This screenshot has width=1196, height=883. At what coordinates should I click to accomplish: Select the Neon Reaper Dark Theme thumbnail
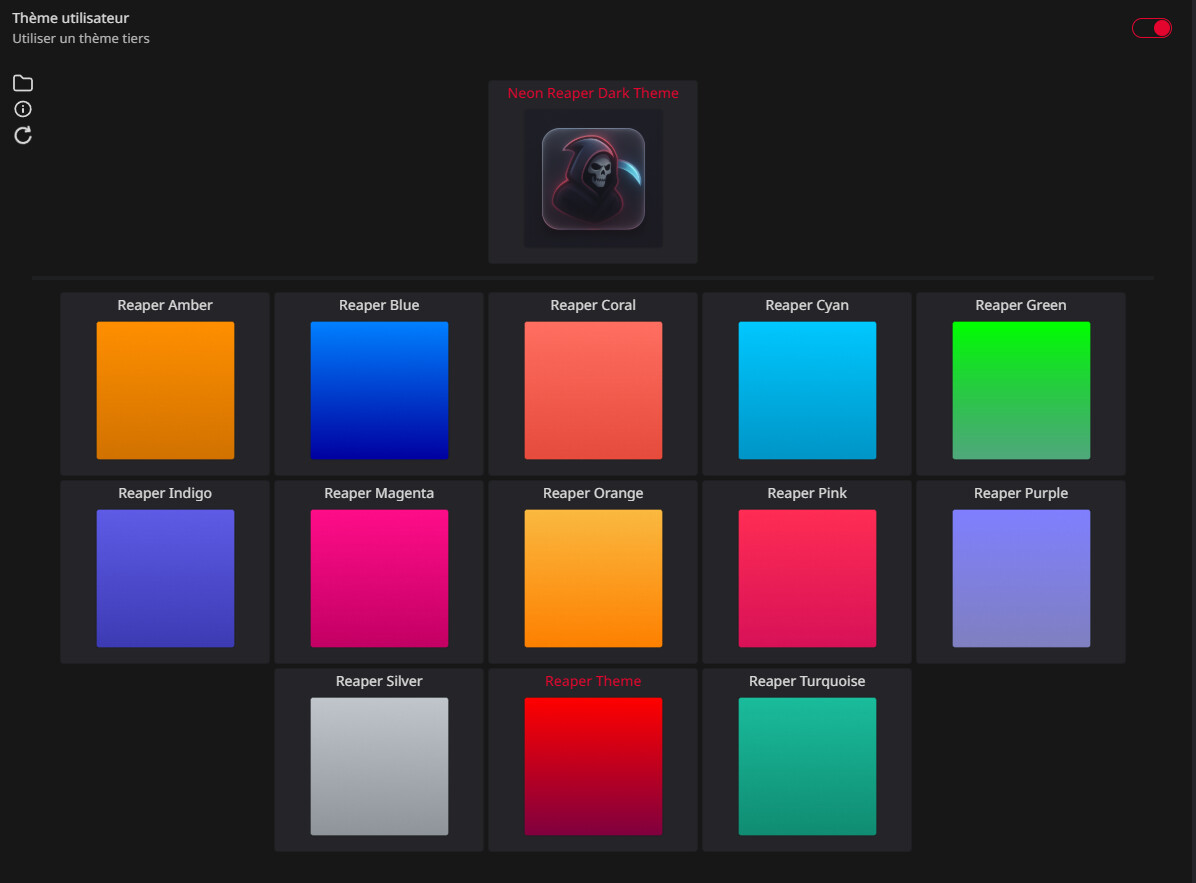593,179
